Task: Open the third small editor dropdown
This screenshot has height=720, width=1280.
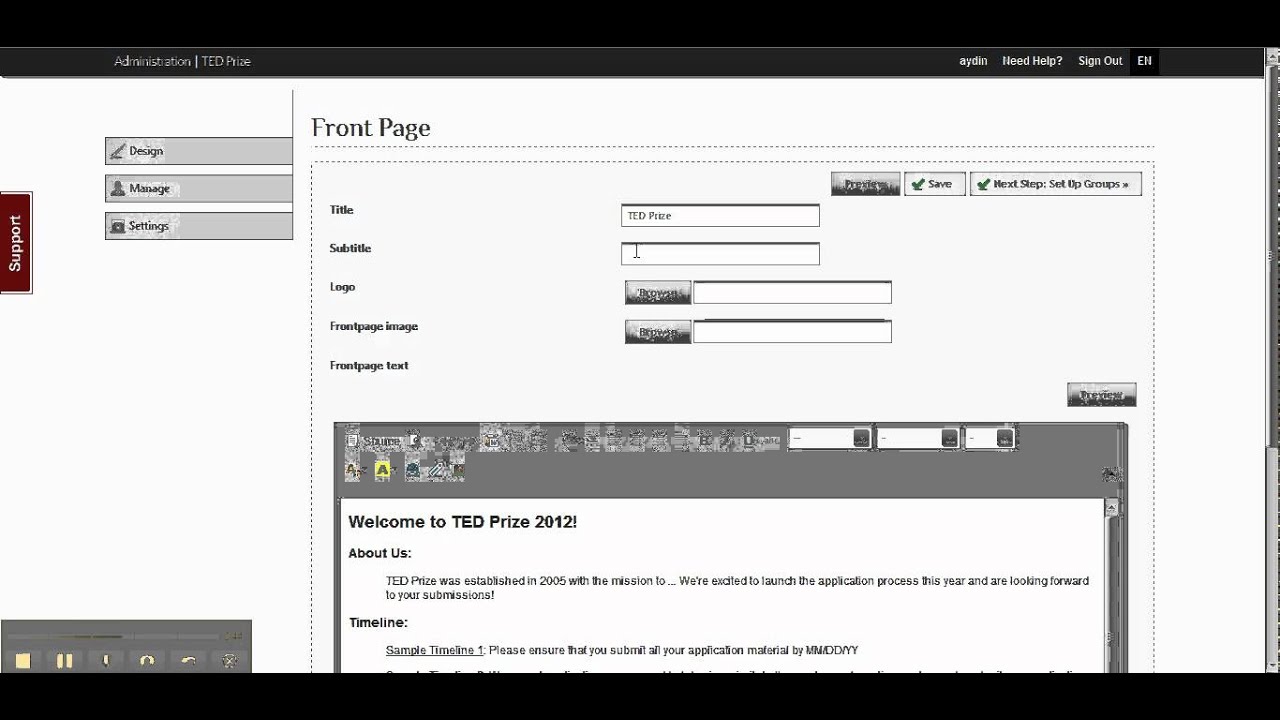Action: pyautogui.click(x=990, y=438)
